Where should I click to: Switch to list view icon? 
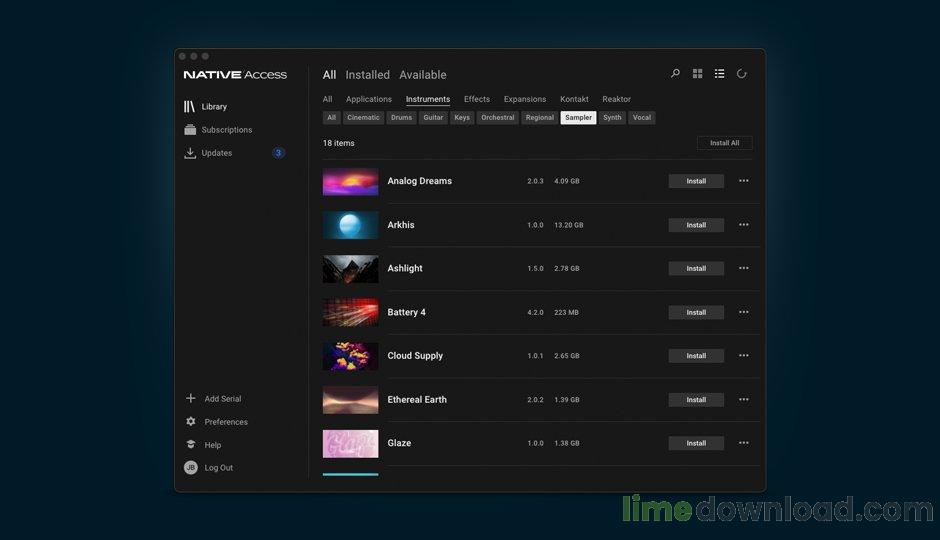click(x=719, y=74)
